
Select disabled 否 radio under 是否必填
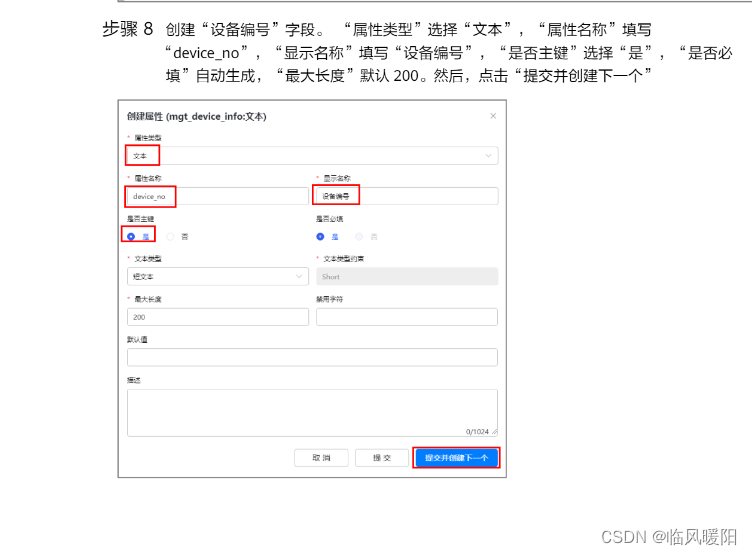pyautogui.click(x=359, y=236)
